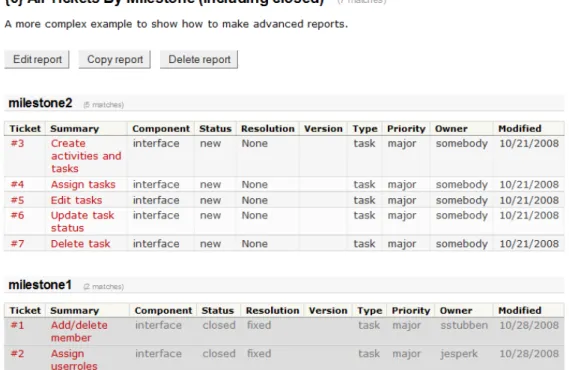
Task: Click the milestone2 group heading
Action: [x=40, y=103]
